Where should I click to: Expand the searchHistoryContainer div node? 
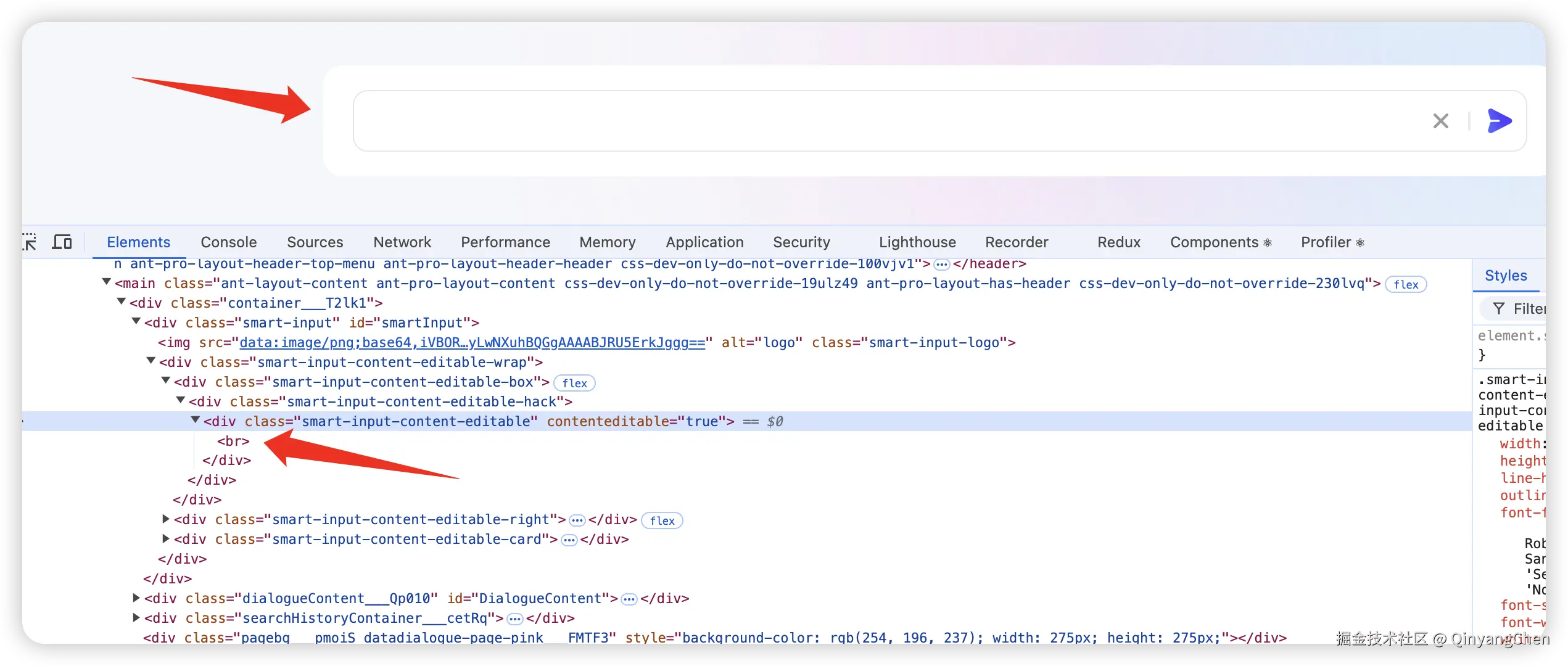pyautogui.click(x=136, y=617)
